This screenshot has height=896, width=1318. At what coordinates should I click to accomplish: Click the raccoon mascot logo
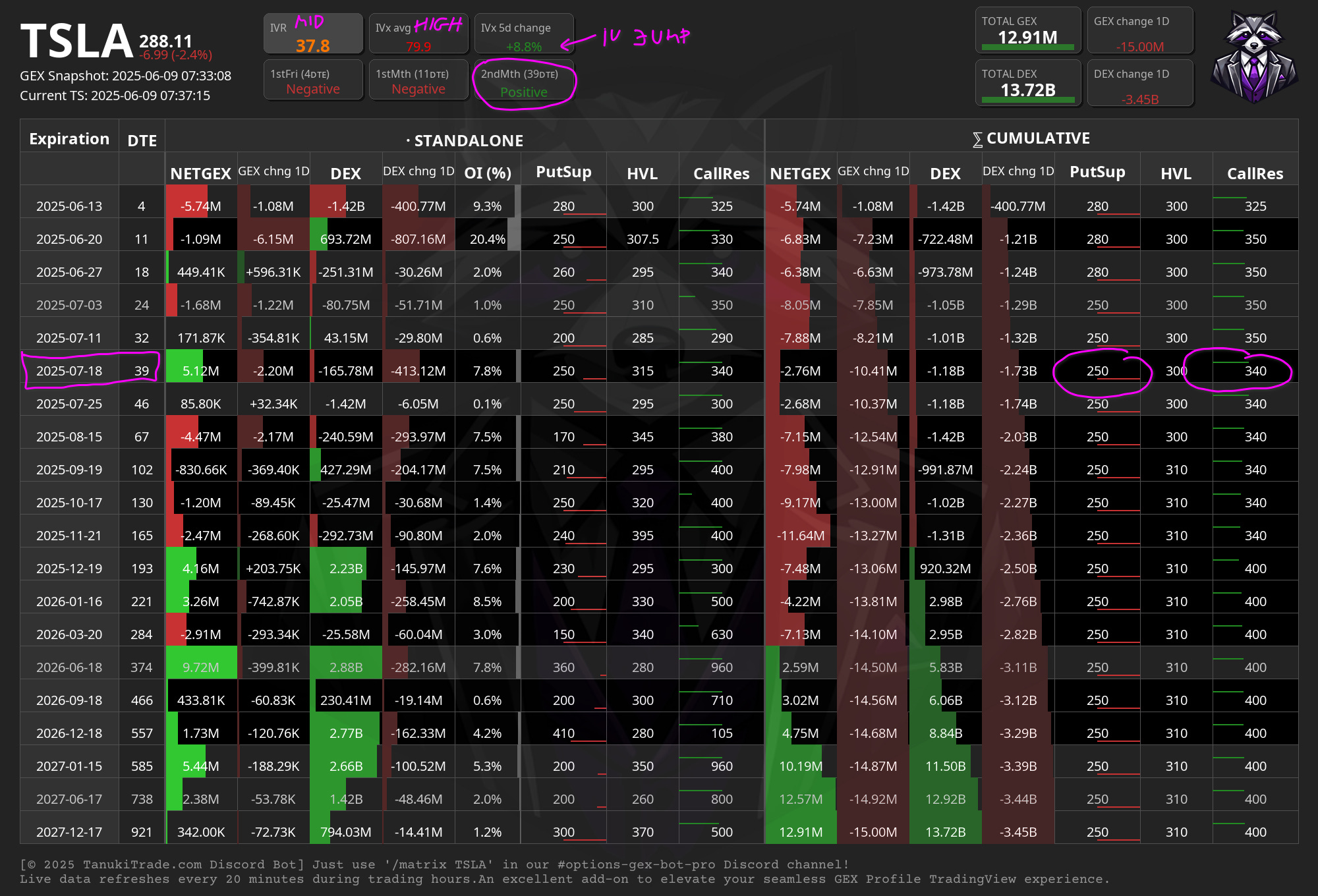click(x=1254, y=57)
